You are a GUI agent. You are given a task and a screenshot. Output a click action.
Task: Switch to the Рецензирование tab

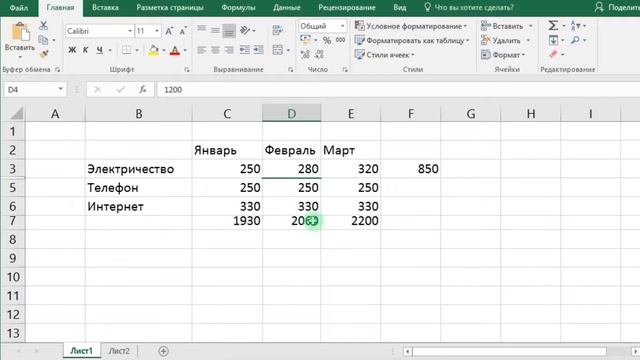tap(347, 8)
